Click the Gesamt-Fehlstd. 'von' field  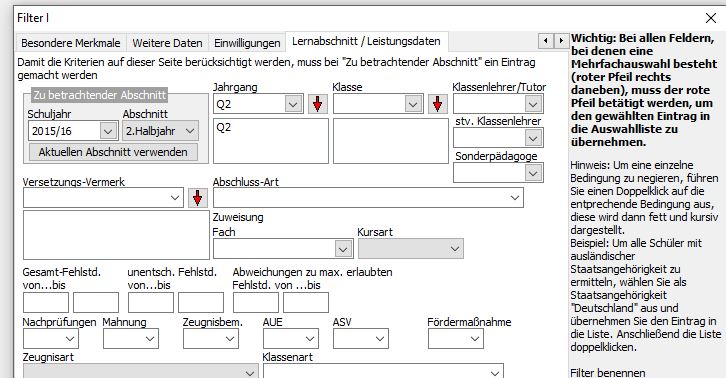(46, 302)
